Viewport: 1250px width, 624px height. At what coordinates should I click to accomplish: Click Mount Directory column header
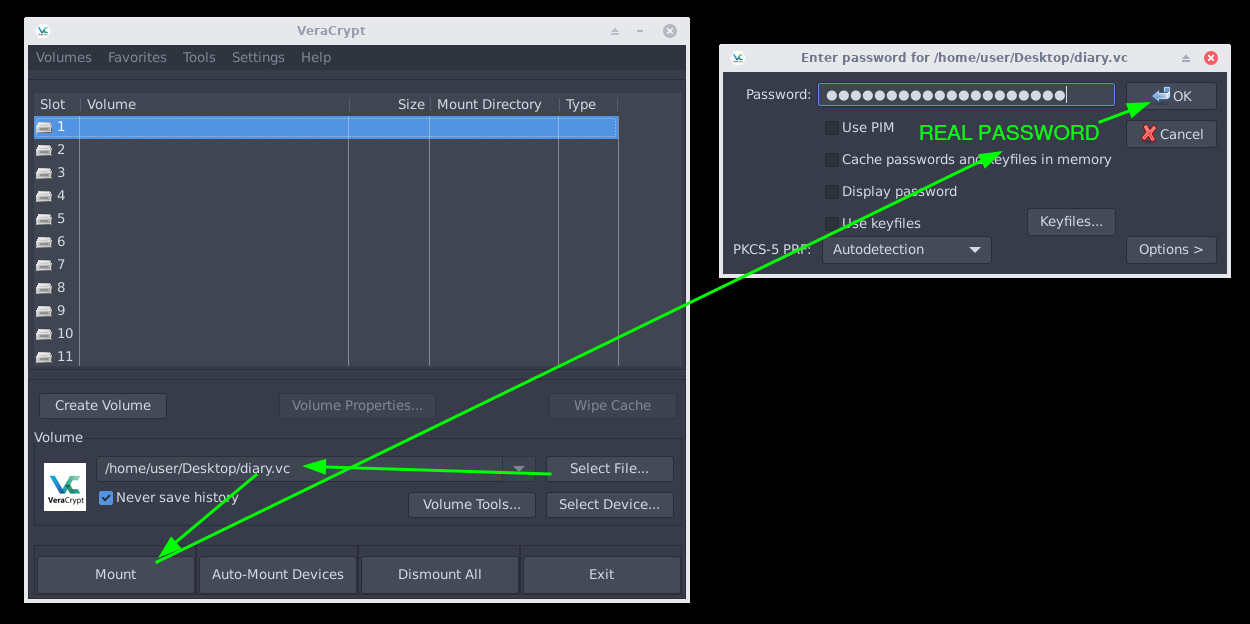(494, 104)
